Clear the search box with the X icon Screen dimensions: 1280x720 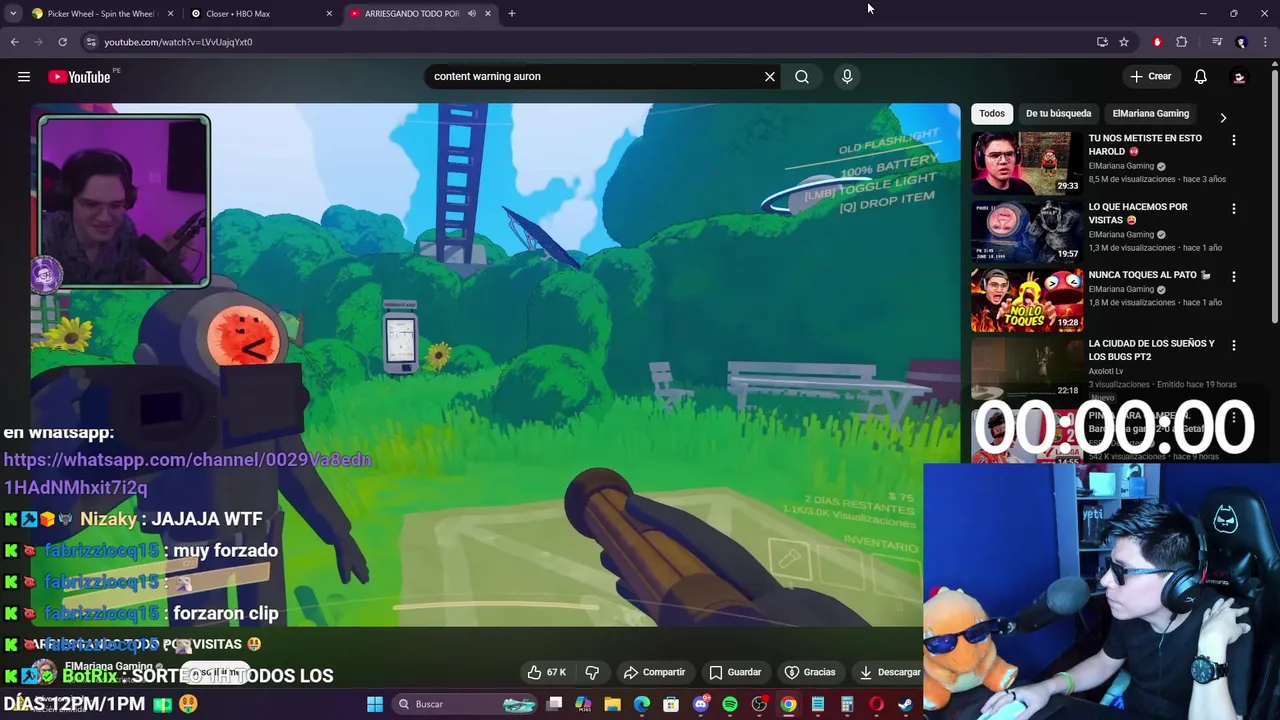(770, 76)
